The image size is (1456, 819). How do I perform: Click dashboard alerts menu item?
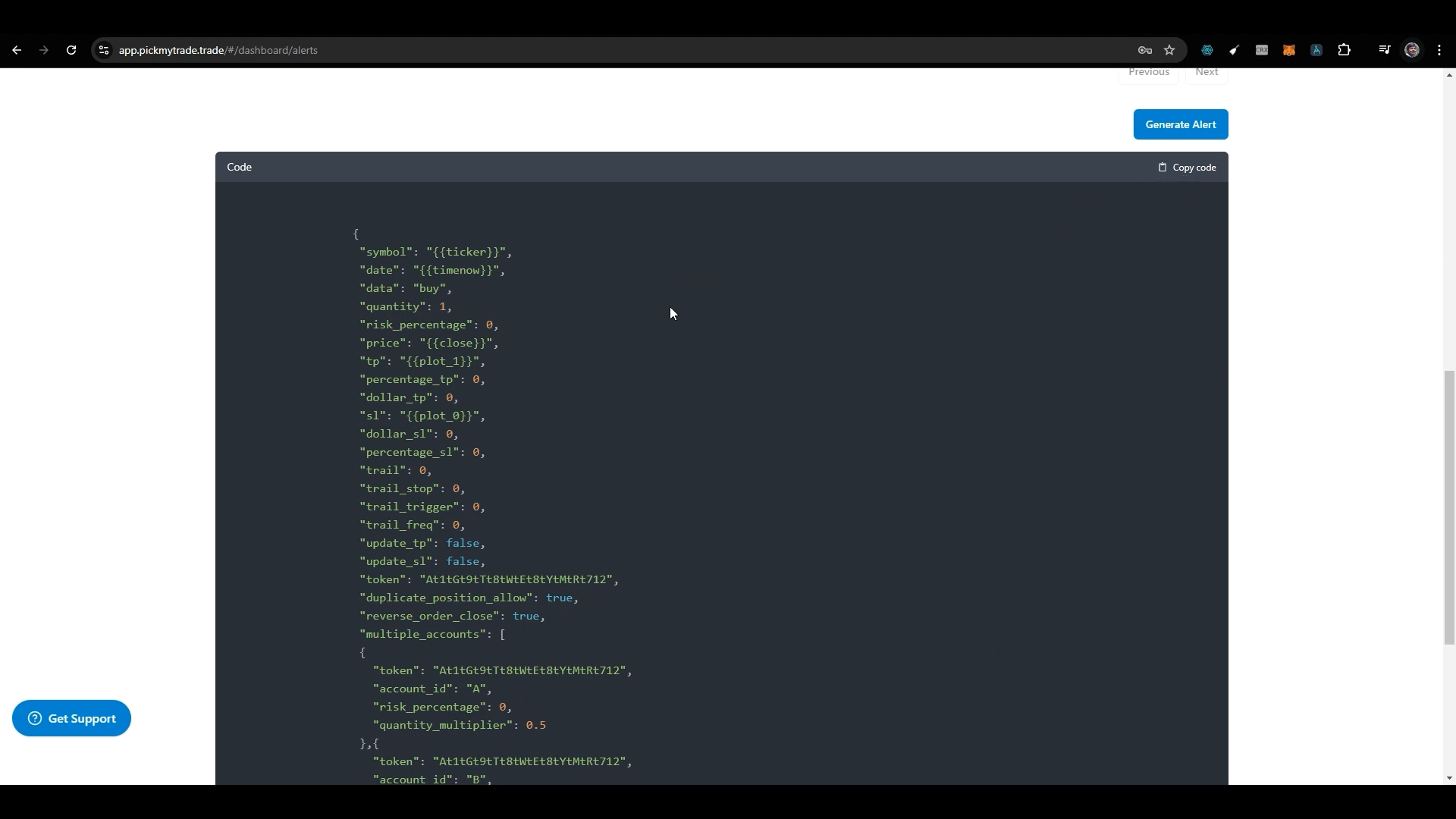click(x=218, y=50)
